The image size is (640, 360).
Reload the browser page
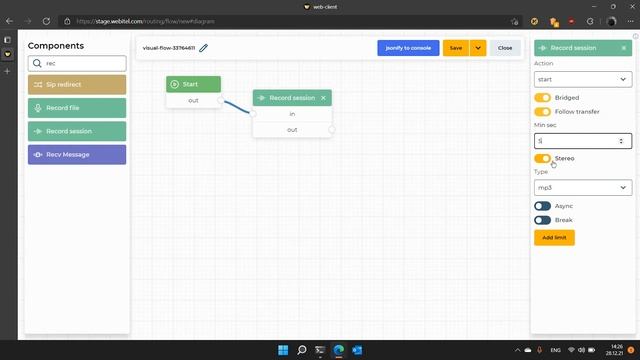pyautogui.click(x=46, y=21)
